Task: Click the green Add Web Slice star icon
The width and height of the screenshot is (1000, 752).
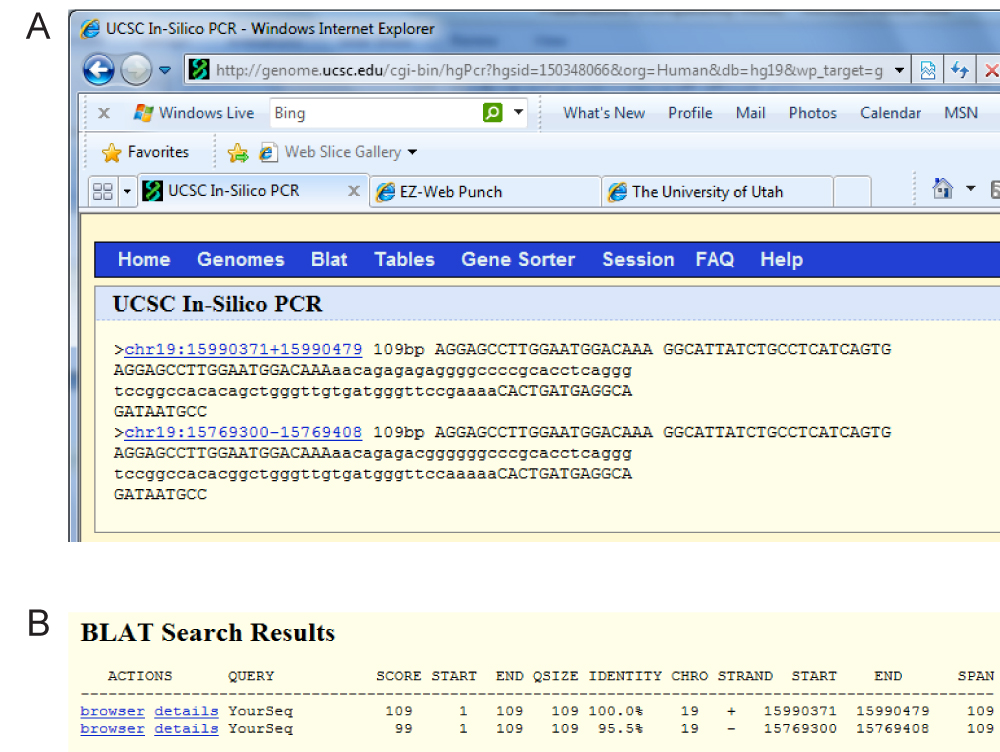Action: [x=238, y=152]
